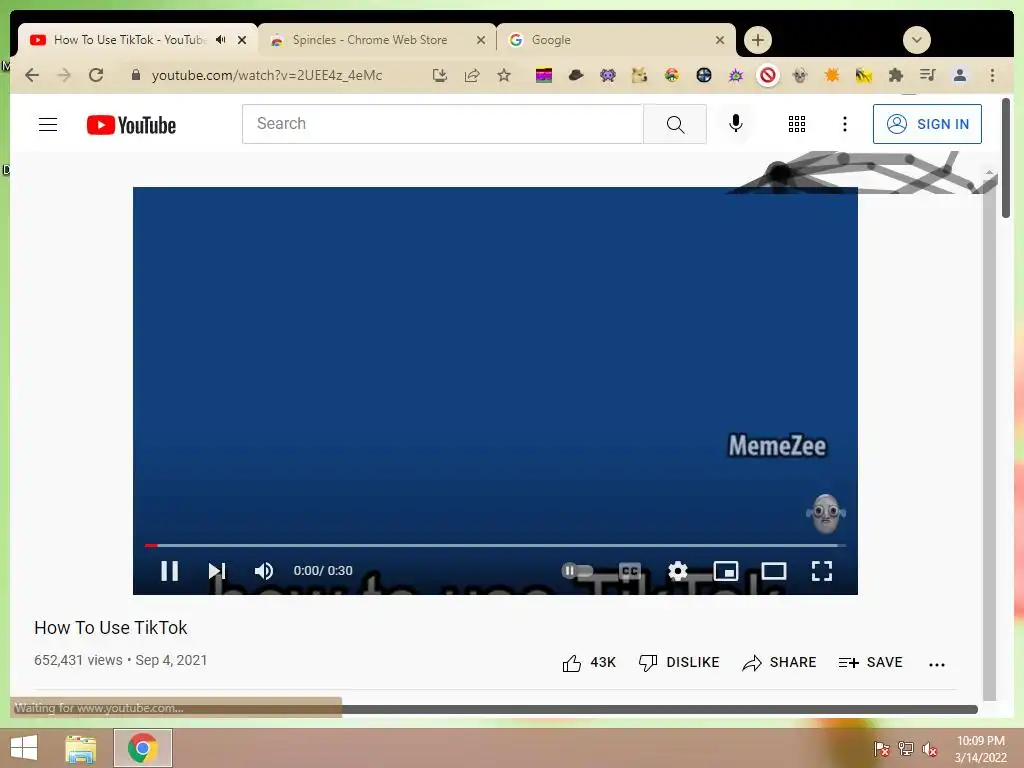Open the YouTube apps grid
Screen dimensions: 1024x768
(x=797, y=124)
